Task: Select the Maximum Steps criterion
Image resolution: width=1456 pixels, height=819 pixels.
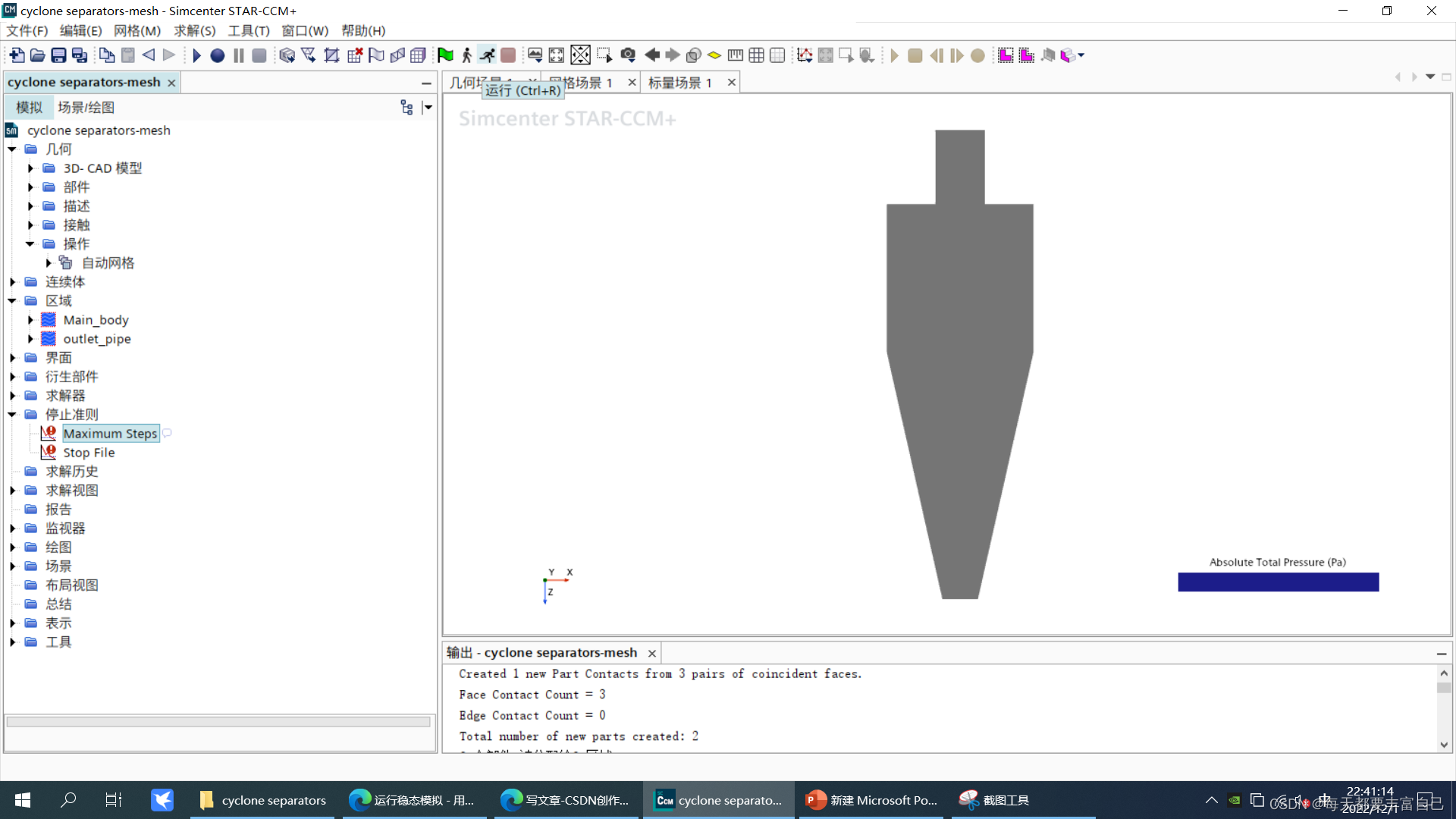Action: tap(110, 434)
